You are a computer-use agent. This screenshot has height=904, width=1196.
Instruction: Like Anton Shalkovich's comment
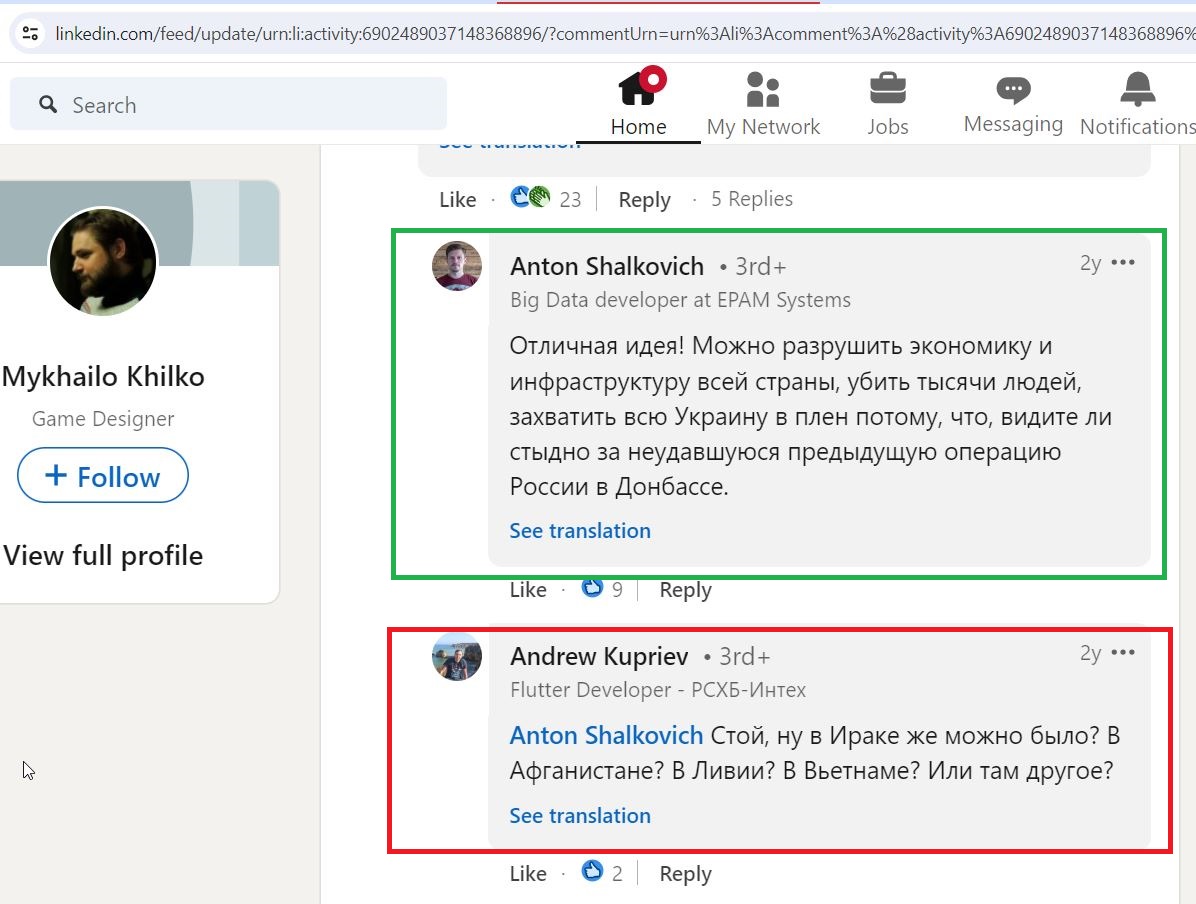(x=528, y=590)
